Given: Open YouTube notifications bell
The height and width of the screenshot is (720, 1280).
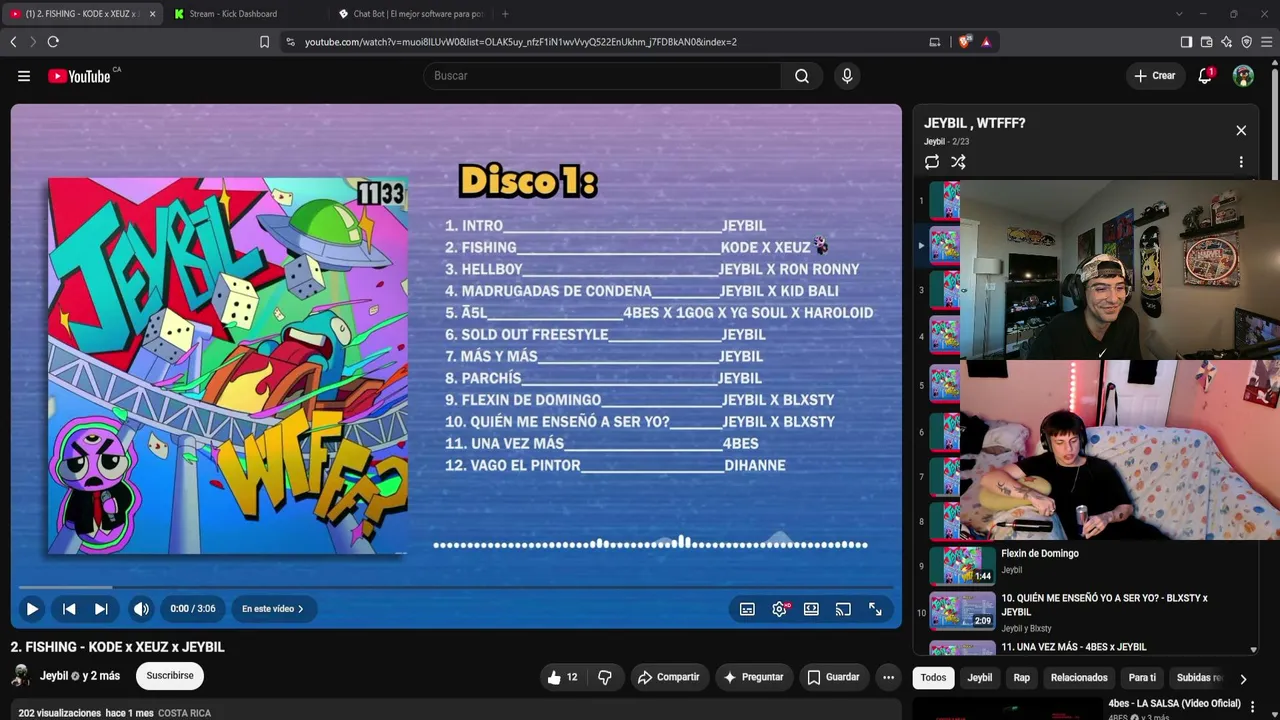Looking at the screenshot, I should pyautogui.click(x=1205, y=76).
